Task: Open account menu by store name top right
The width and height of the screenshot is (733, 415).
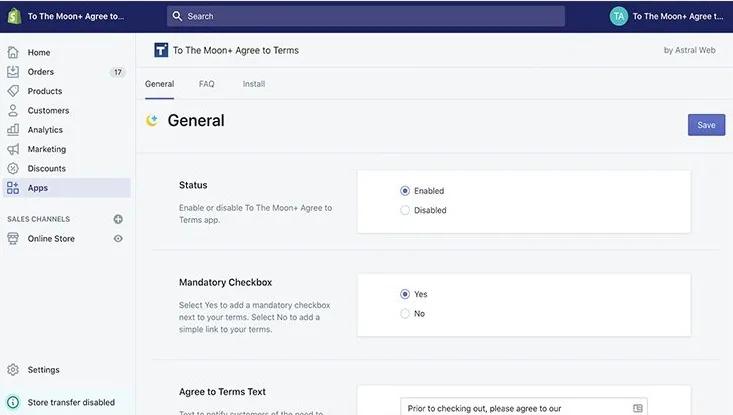Action: click(678, 16)
